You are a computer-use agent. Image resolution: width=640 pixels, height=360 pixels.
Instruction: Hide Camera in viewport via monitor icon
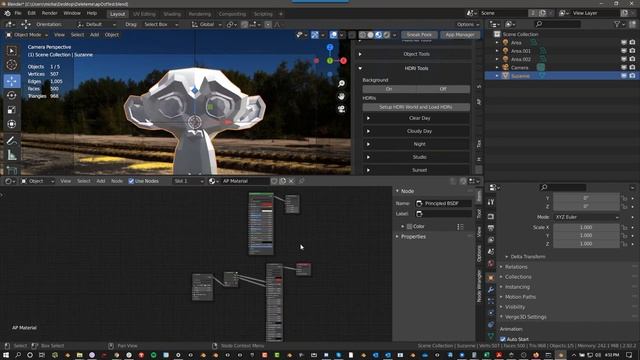(x=624, y=68)
